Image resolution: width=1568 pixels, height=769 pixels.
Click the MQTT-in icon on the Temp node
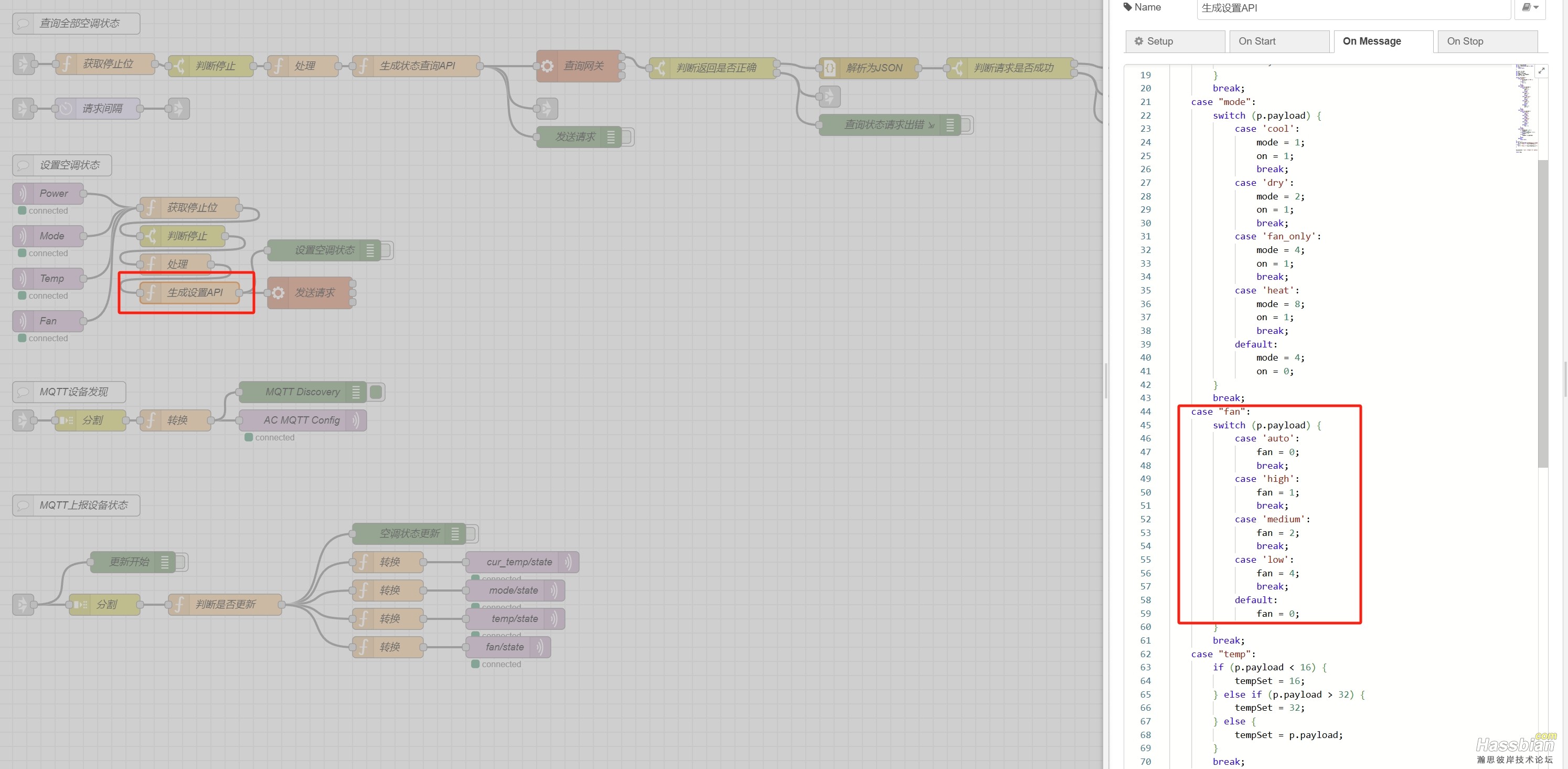pyautogui.click(x=23, y=279)
